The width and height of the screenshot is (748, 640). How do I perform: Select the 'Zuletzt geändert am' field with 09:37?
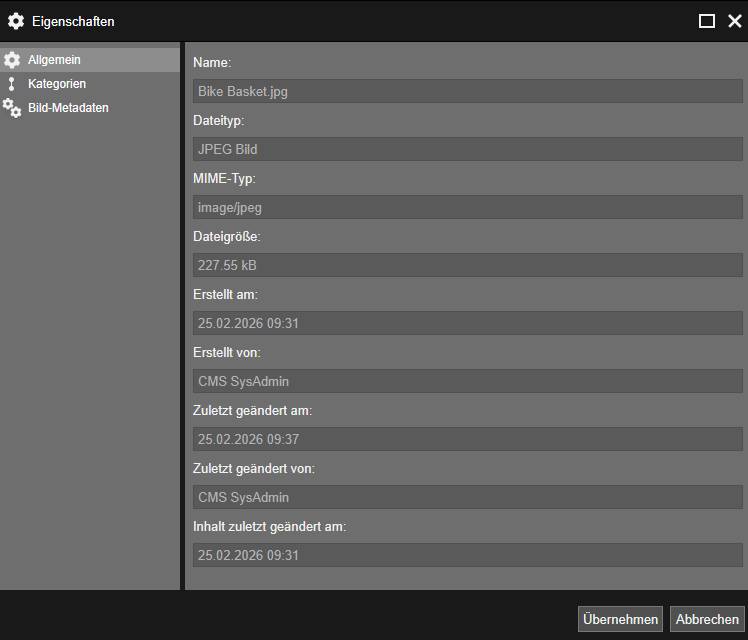pos(467,439)
